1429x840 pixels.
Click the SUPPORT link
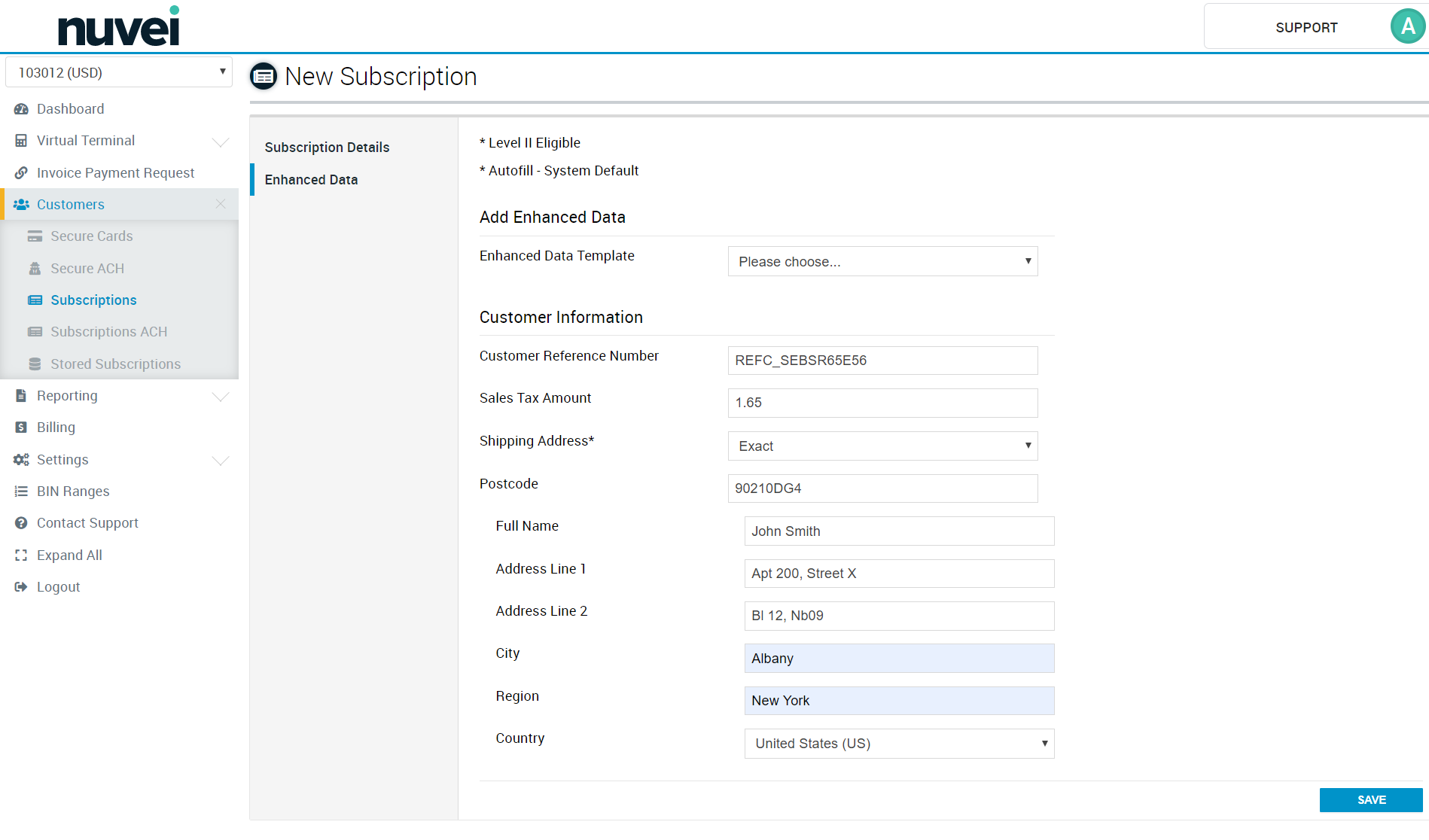tap(1306, 28)
